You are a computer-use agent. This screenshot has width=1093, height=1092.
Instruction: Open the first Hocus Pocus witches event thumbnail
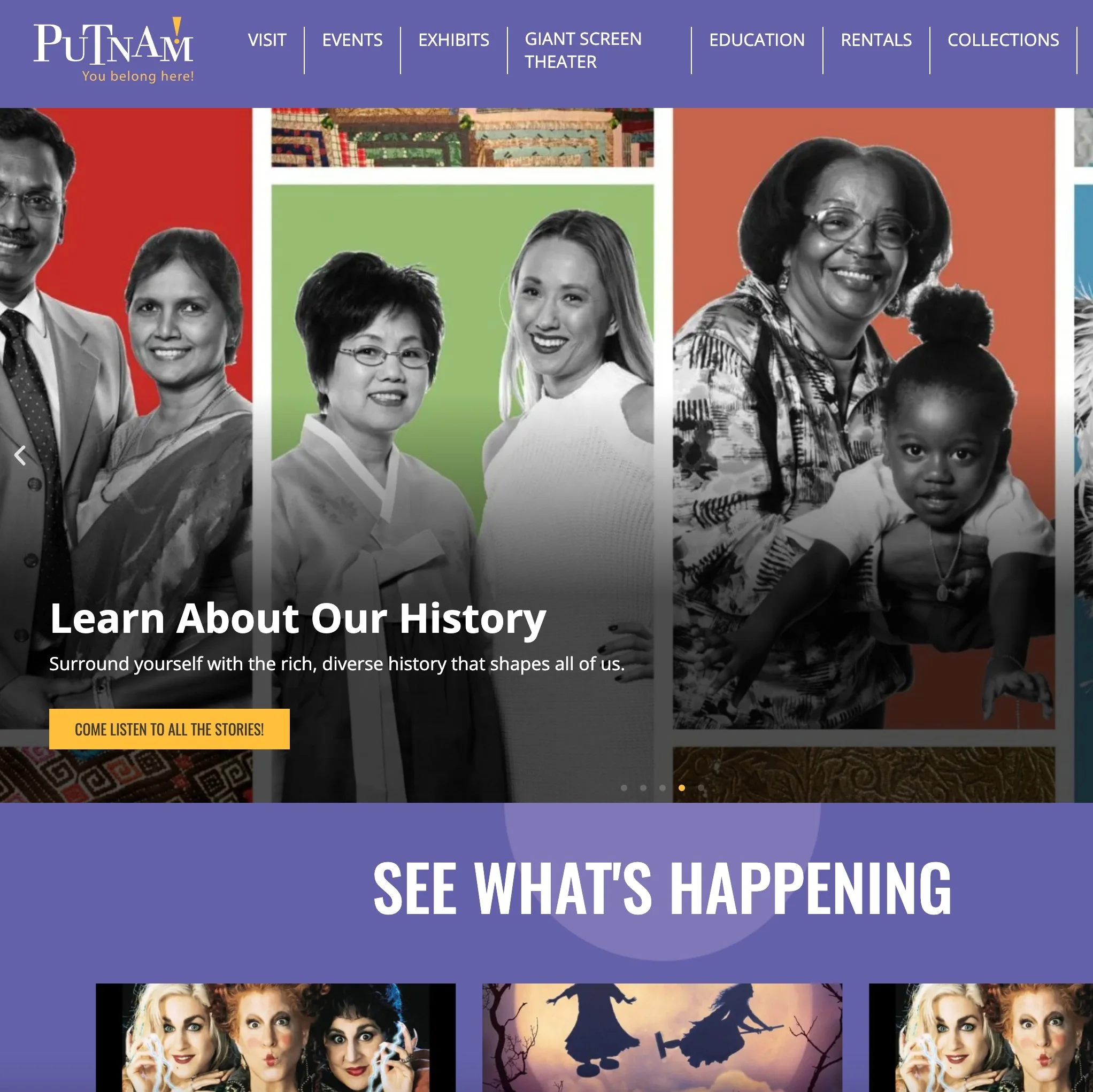(x=275, y=1037)
